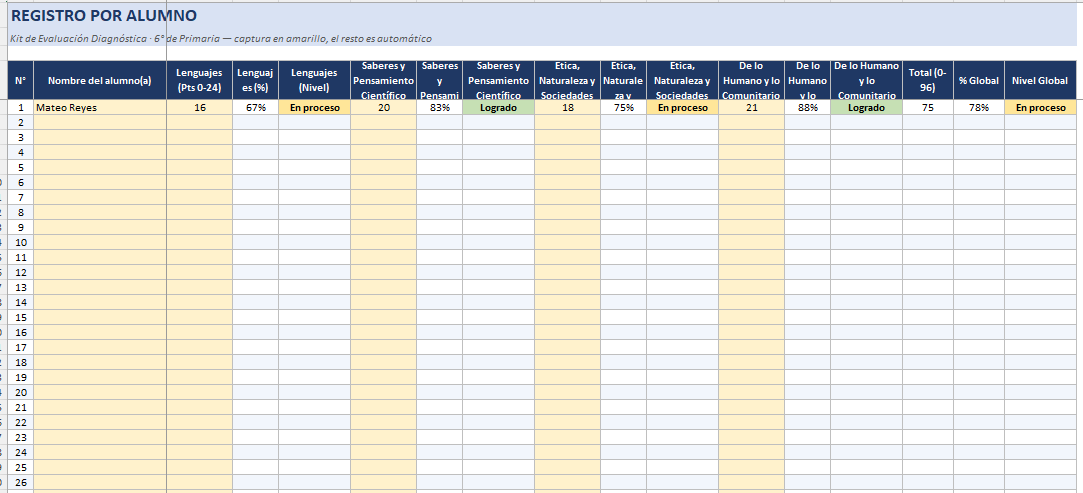The image size is (1083, 493).
Task: Select En proceso under Nivel Global
Action: coord(1039,108)
